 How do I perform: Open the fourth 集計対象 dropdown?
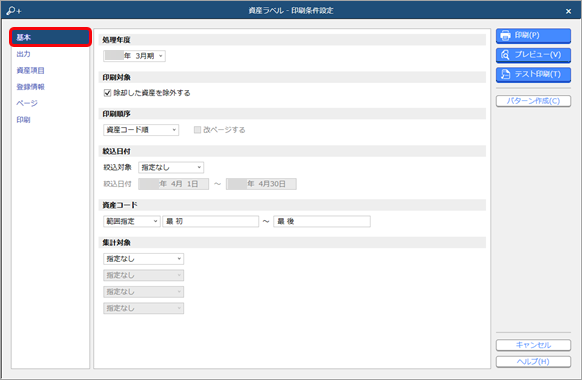coord(143,308)
